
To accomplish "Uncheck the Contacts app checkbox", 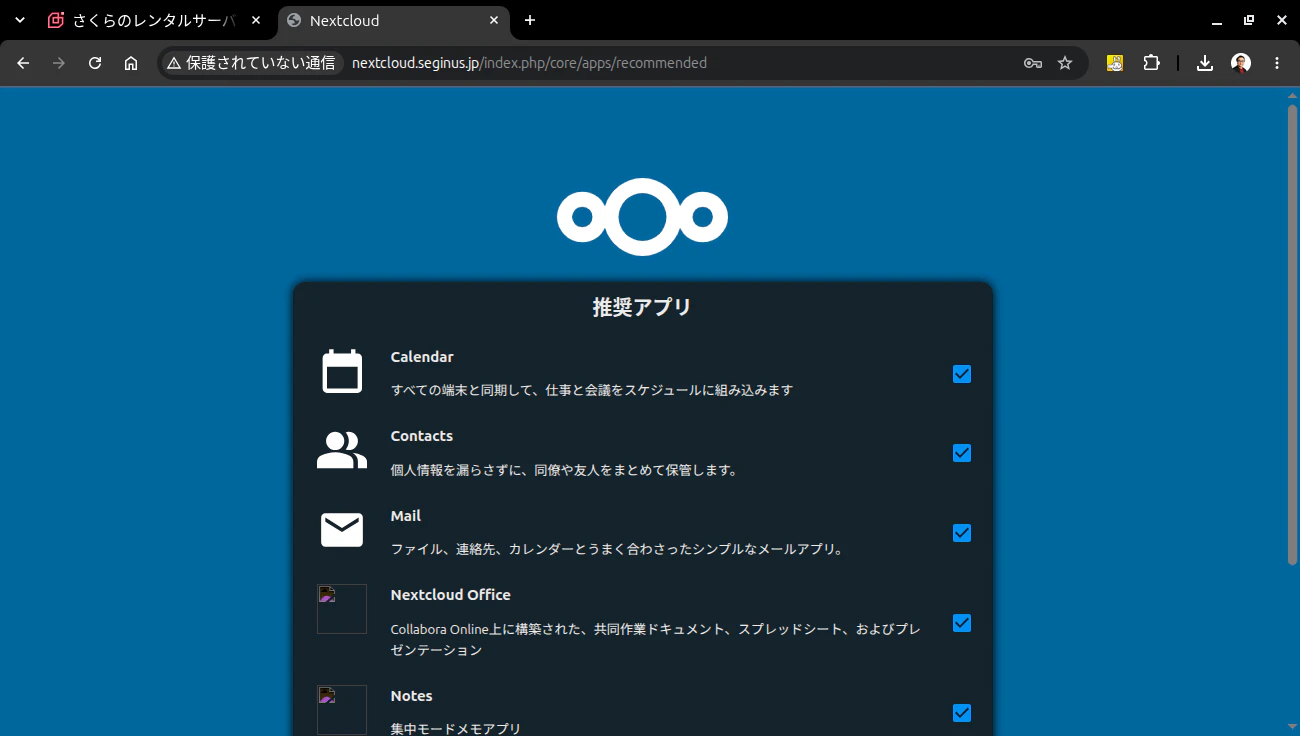I will pos(962,453).
